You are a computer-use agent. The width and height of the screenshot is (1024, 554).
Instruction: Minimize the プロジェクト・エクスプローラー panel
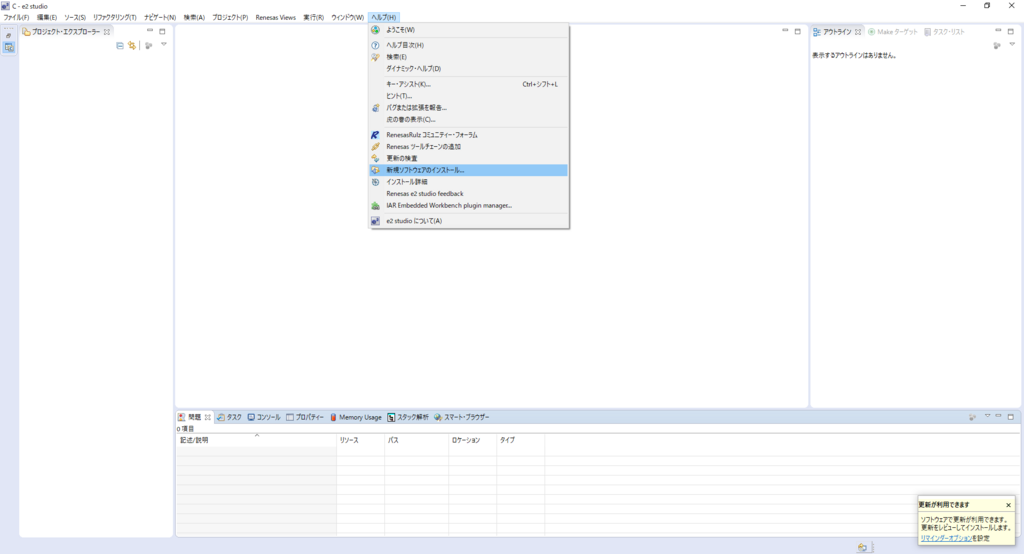coord(150,31)
